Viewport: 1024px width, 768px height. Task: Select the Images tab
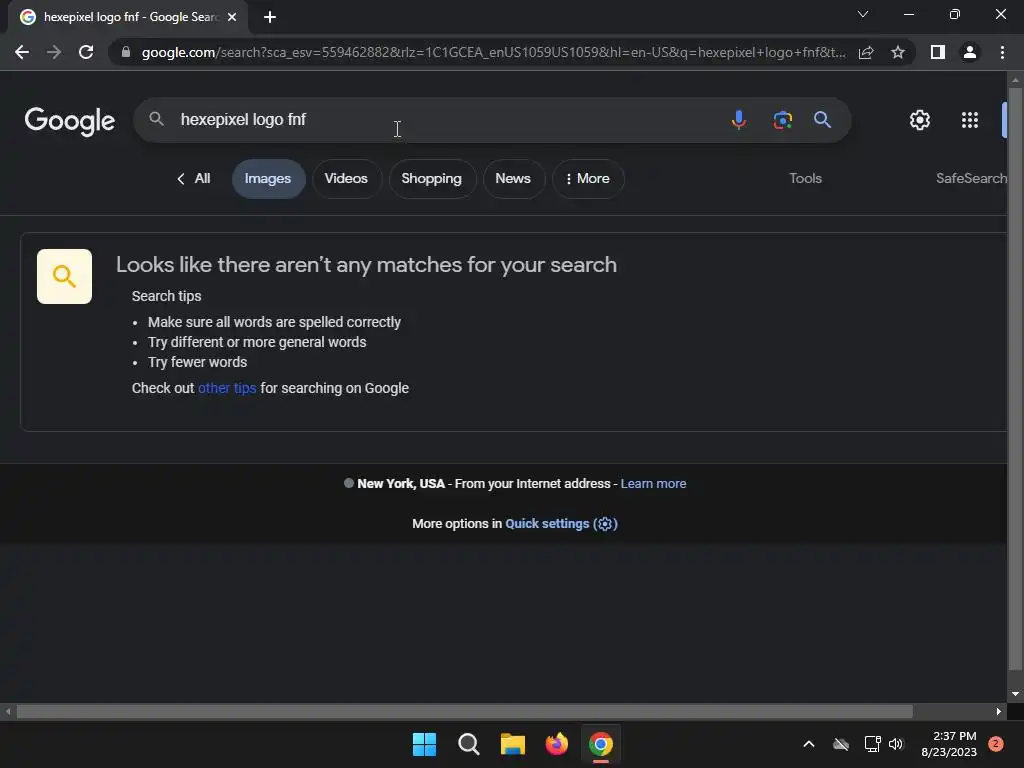[268, 178]
